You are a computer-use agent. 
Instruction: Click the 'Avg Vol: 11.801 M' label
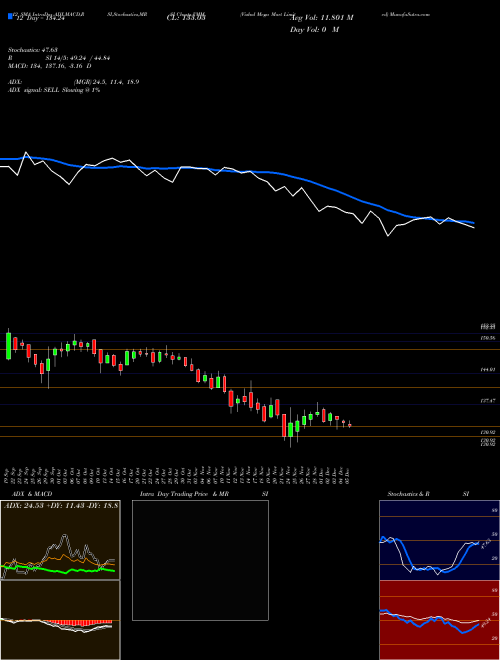pos(322,18)
